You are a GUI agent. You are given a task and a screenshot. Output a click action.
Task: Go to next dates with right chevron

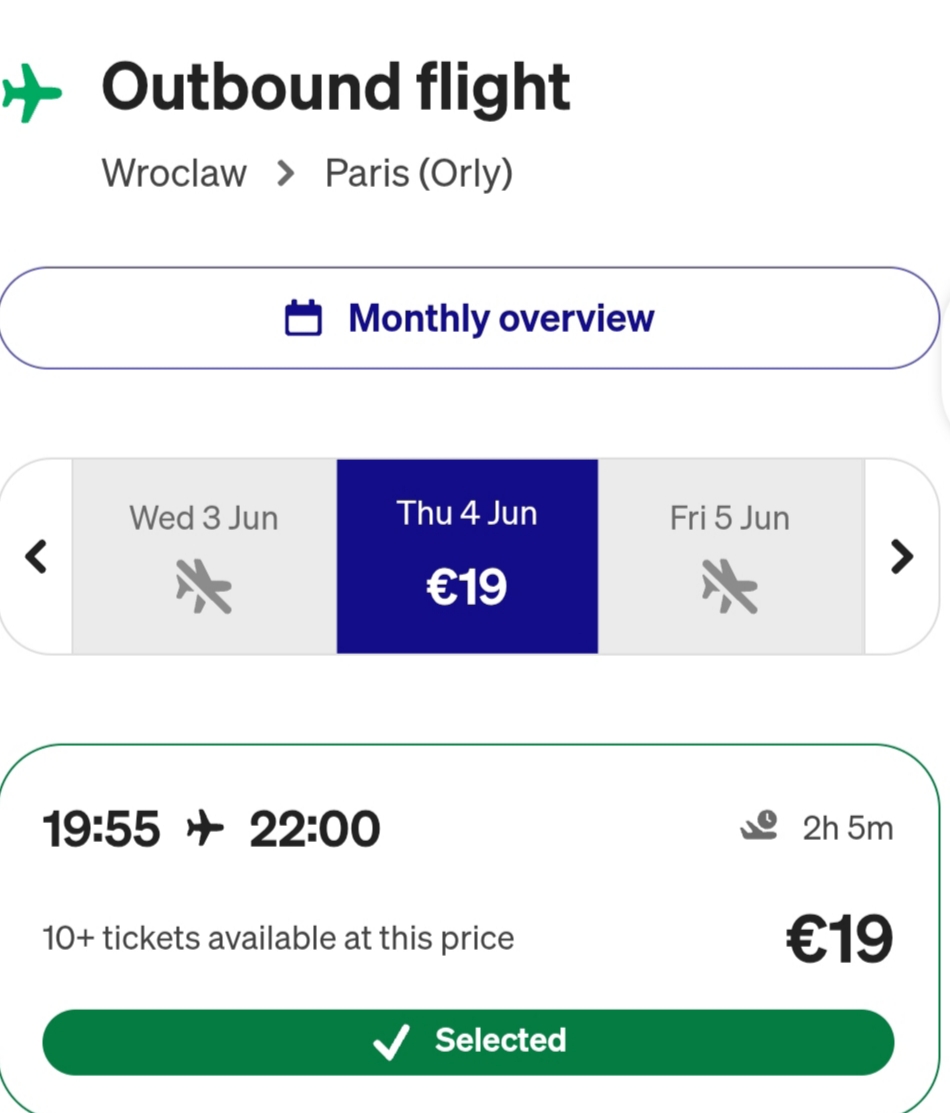point(902,556)
